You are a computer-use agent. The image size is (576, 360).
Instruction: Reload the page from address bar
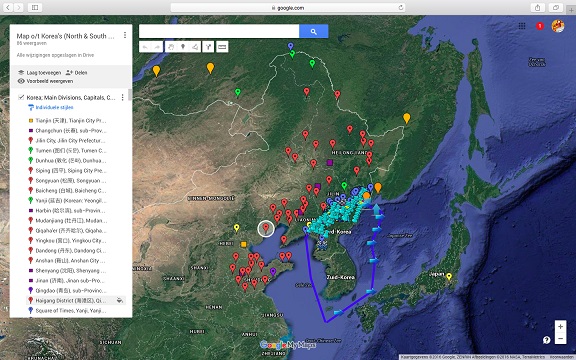(401, 7)
